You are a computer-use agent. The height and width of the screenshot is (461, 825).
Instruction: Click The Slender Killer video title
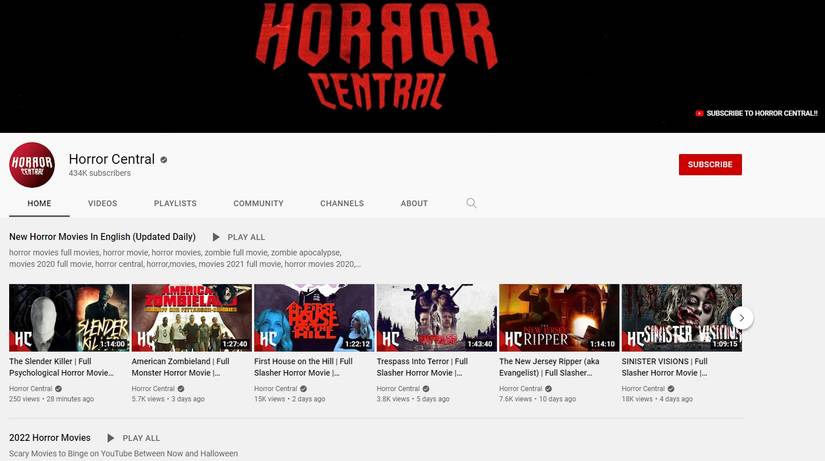coord(61,367)
